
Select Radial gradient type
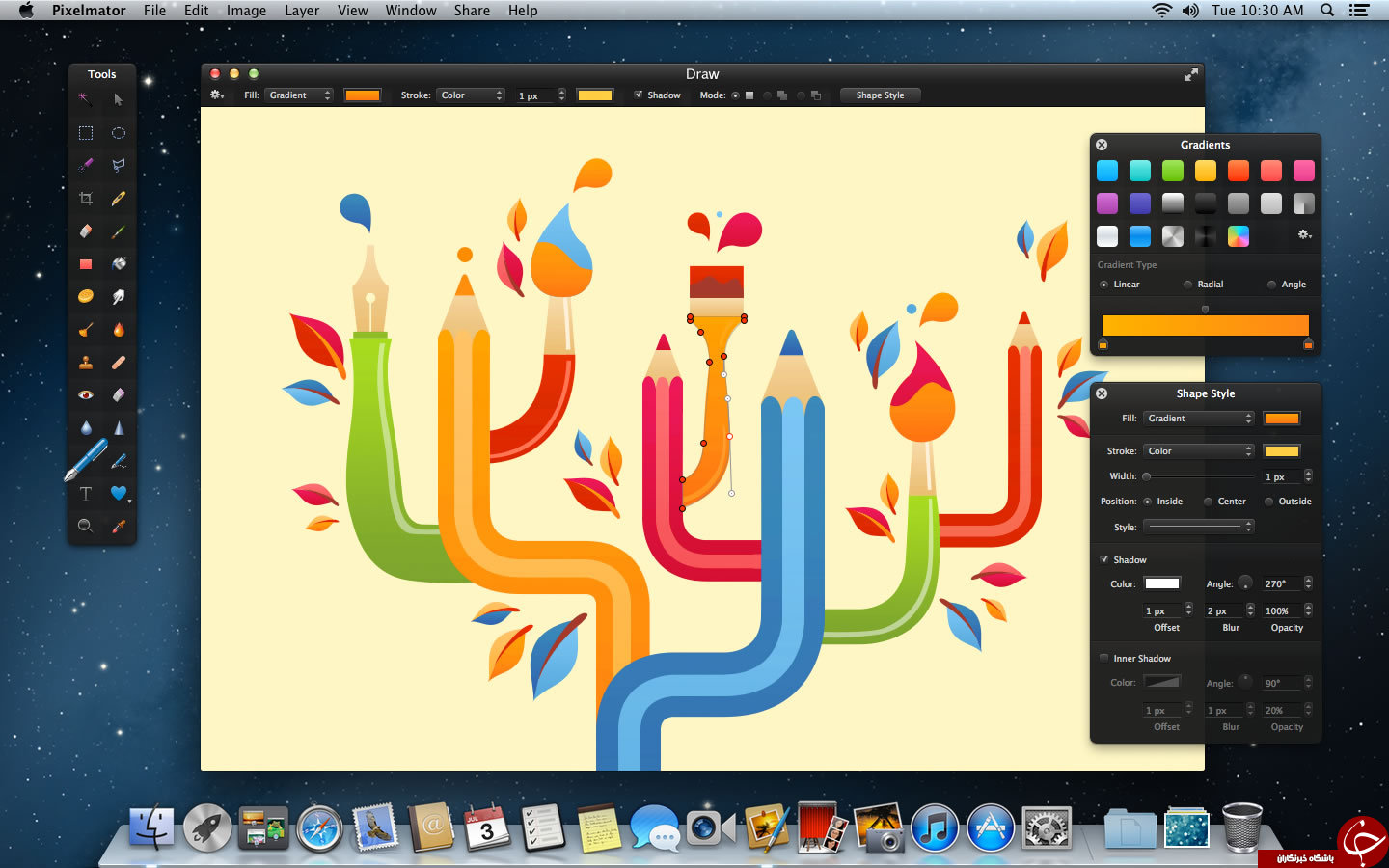1188,285
